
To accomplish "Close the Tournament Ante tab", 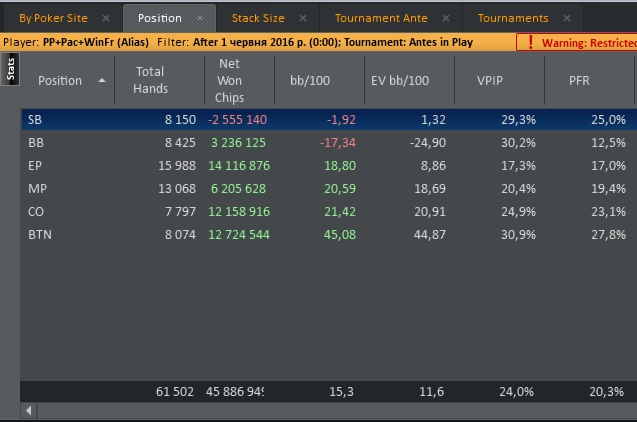I will 446,18.
